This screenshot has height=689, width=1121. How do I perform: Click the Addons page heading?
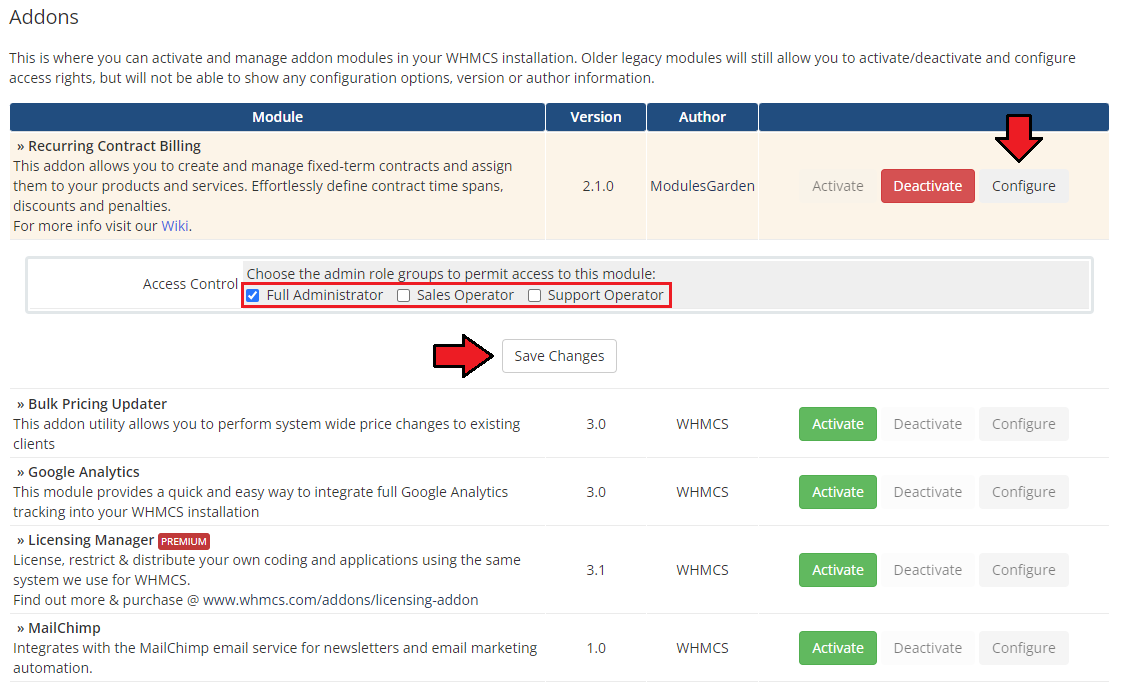(x=44, y=17)
